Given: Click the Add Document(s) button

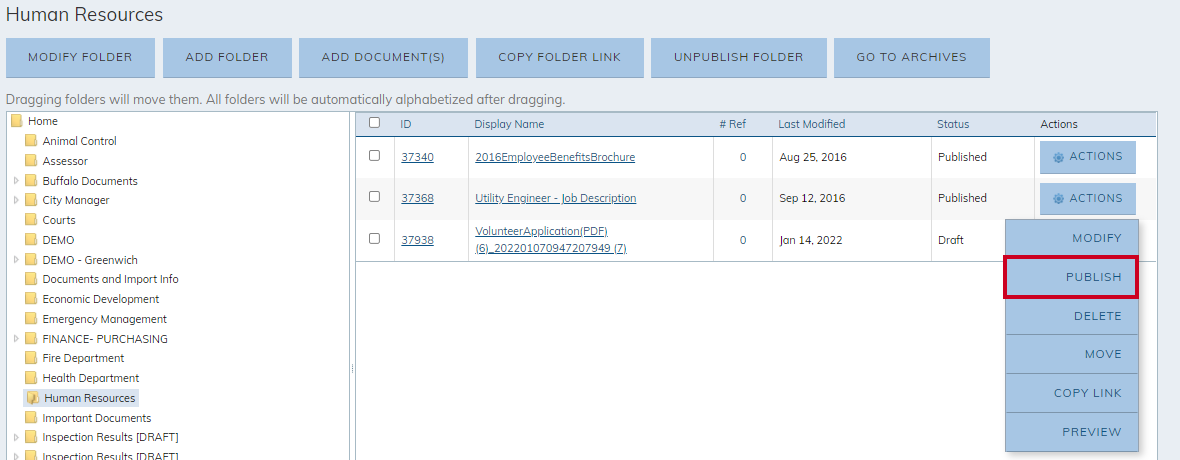Looking at the screenshot, I should [383, 57].
